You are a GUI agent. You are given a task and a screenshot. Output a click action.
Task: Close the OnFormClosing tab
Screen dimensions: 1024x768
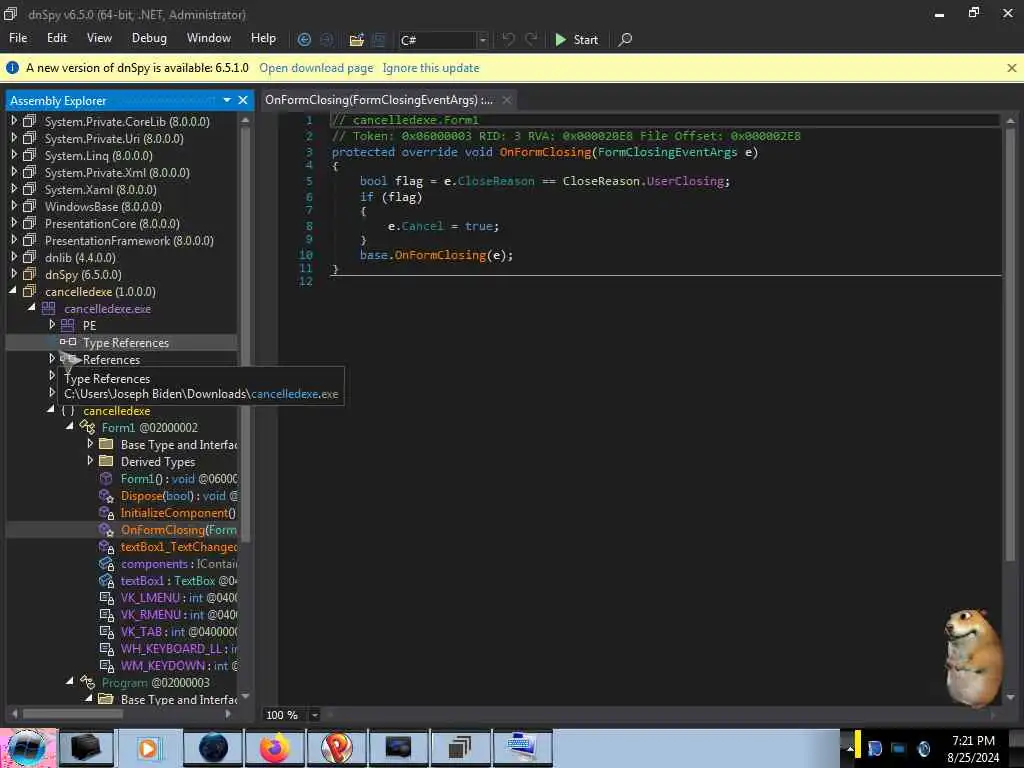(x=507, y=100)
